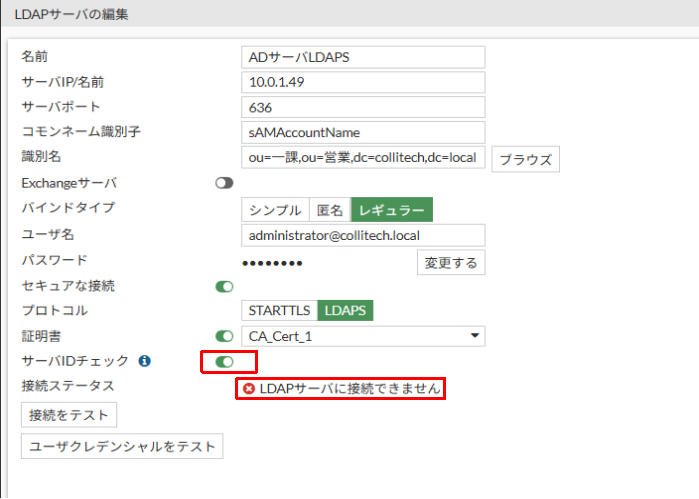The image size is (699, 499).
Task: Enable the Exchangeサーバ toggle
Action: tap(224, 183)
